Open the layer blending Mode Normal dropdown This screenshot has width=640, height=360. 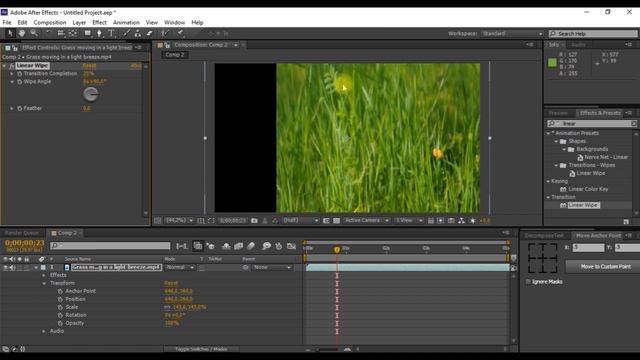click(x=180, y=267)
